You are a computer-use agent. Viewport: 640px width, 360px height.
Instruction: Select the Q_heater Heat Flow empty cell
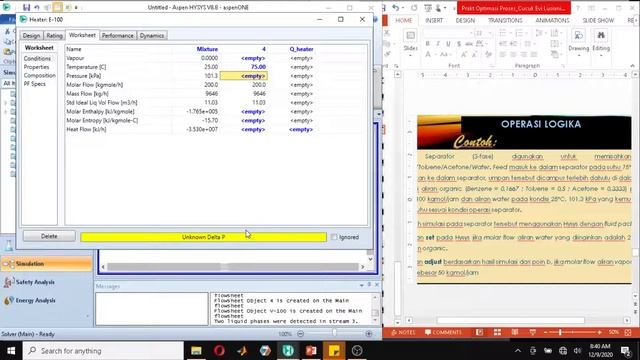click(x=301, y=129)
